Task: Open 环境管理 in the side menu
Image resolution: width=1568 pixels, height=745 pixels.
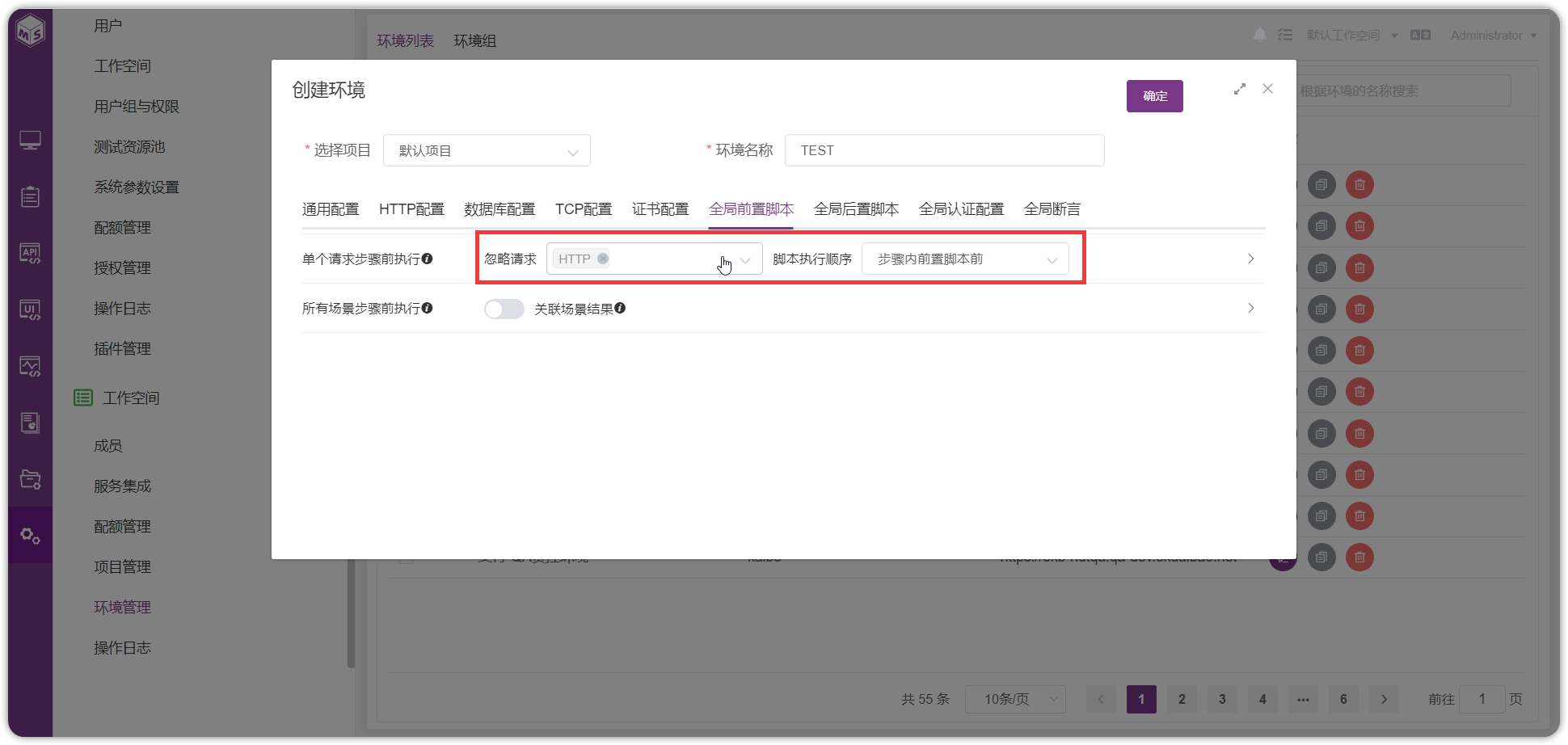Action: (x=122, y=607)
